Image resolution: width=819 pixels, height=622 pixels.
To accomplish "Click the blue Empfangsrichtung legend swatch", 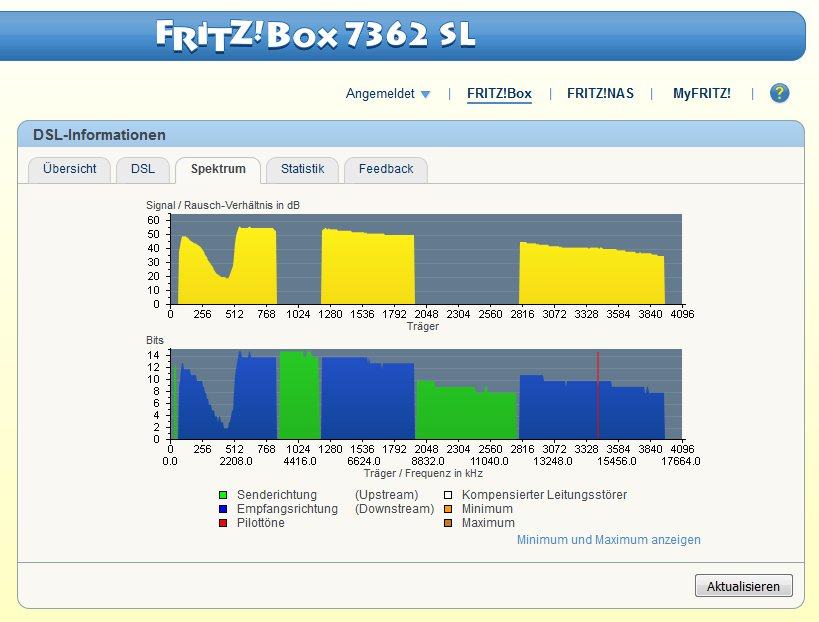I will [x=223, y=509].
